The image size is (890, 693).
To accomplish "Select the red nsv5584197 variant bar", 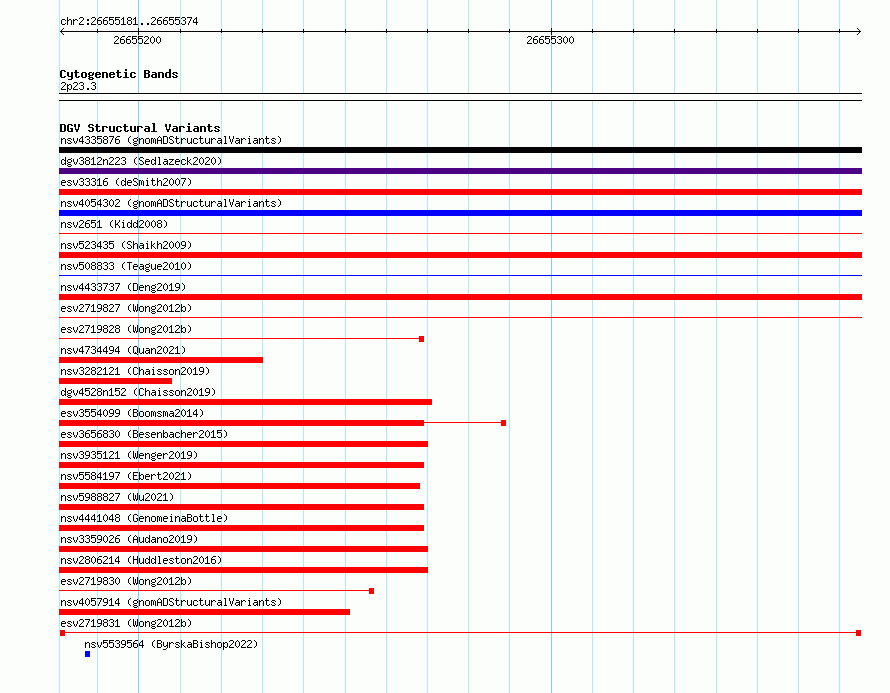I will [x=240, y=486].
